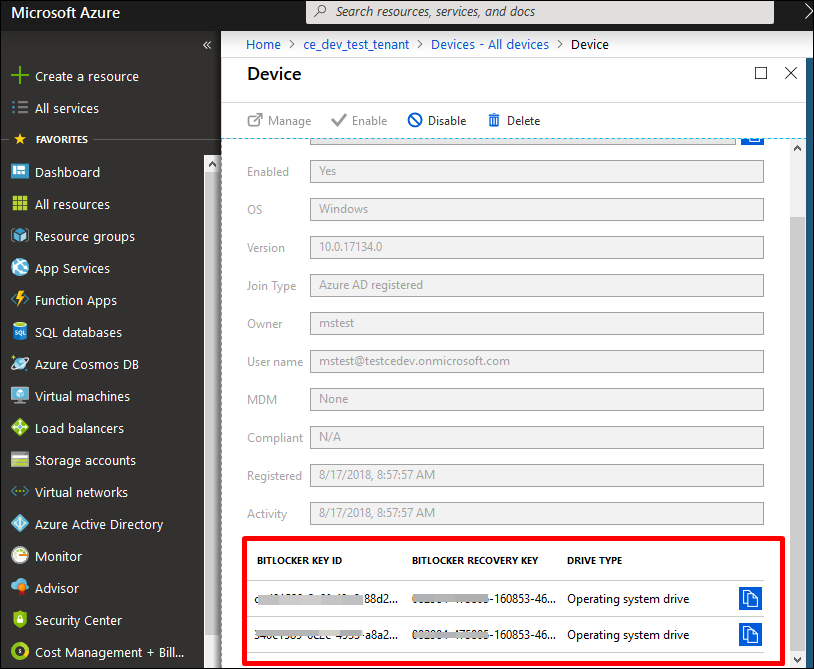Maximize the Device blade
The width and height of the screenshot is (814, 669).
pyautogui.click(x=761, y=73)
